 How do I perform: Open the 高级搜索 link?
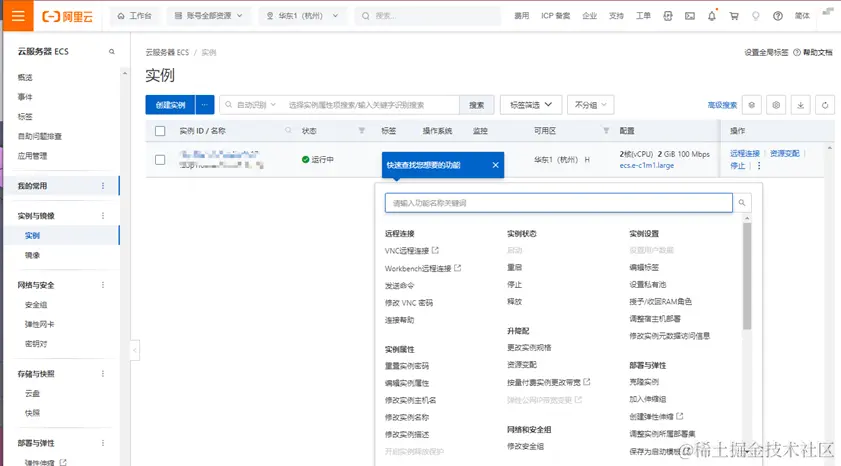(722, 105)
